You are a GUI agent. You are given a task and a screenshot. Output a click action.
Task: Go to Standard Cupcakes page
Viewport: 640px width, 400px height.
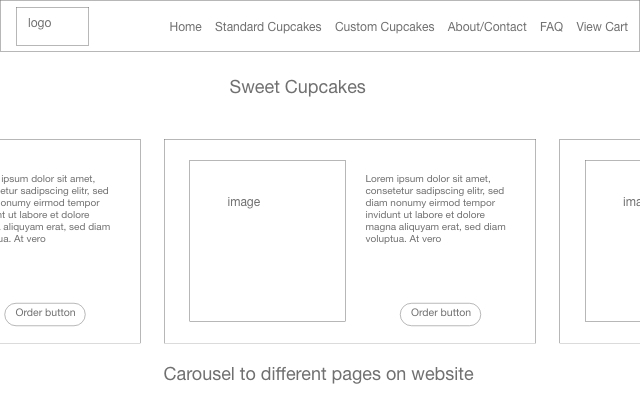(x=268, y=27)
